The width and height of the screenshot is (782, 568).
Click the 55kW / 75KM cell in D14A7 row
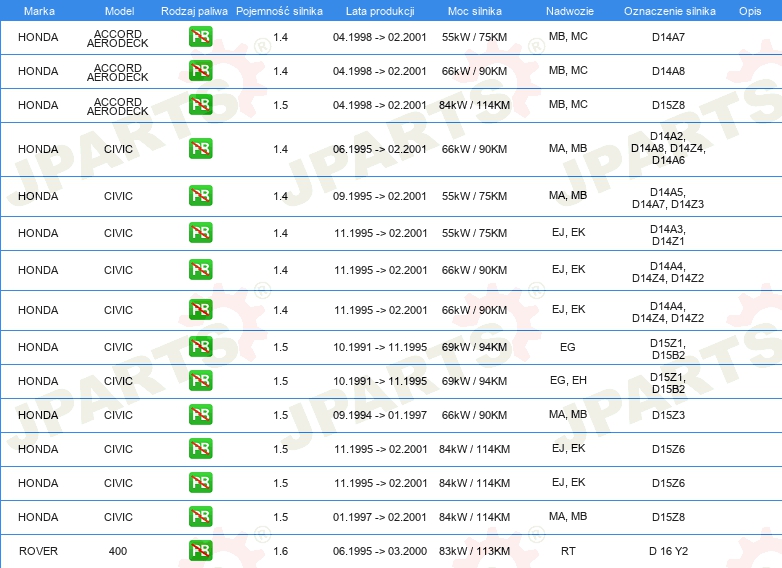474,37
